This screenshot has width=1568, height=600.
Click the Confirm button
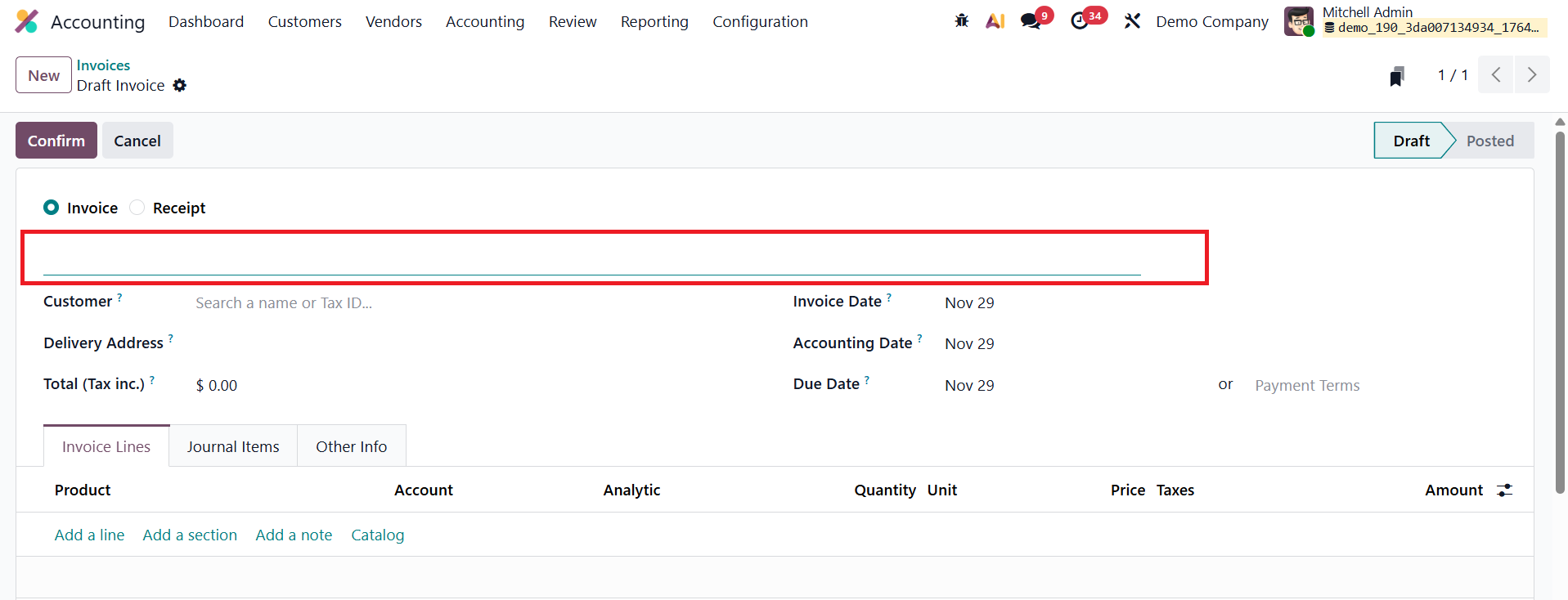coord(56,141)
